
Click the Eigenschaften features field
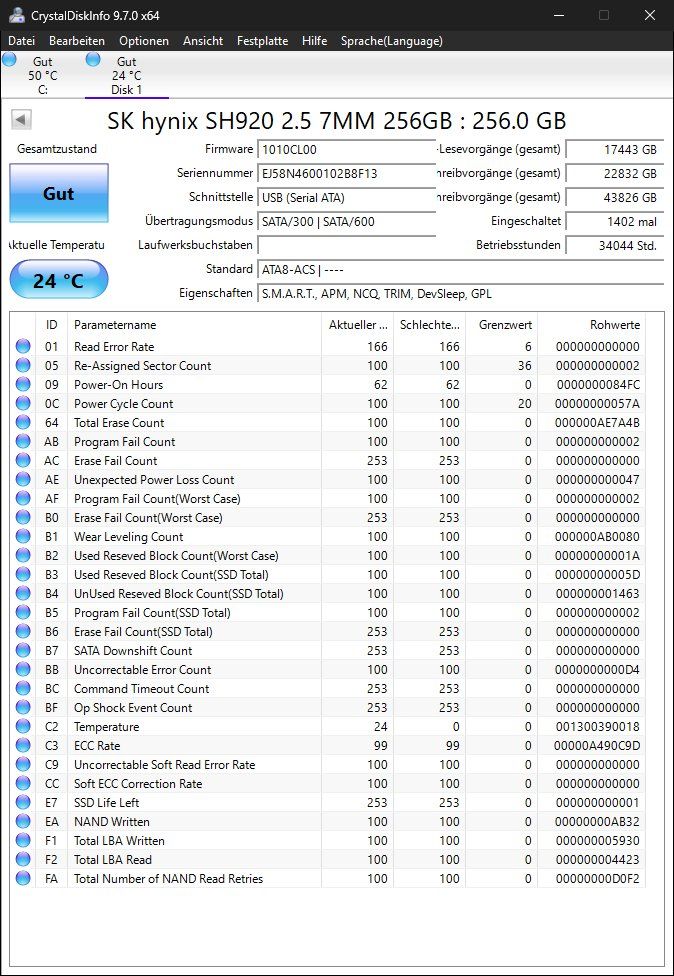[x=461, y=293]
